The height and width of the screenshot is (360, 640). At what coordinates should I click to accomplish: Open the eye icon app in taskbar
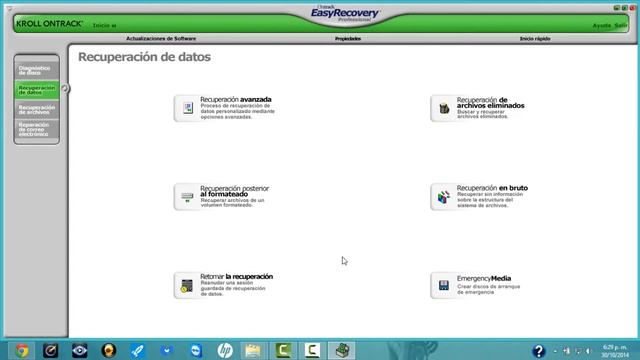tap(80, 351)
